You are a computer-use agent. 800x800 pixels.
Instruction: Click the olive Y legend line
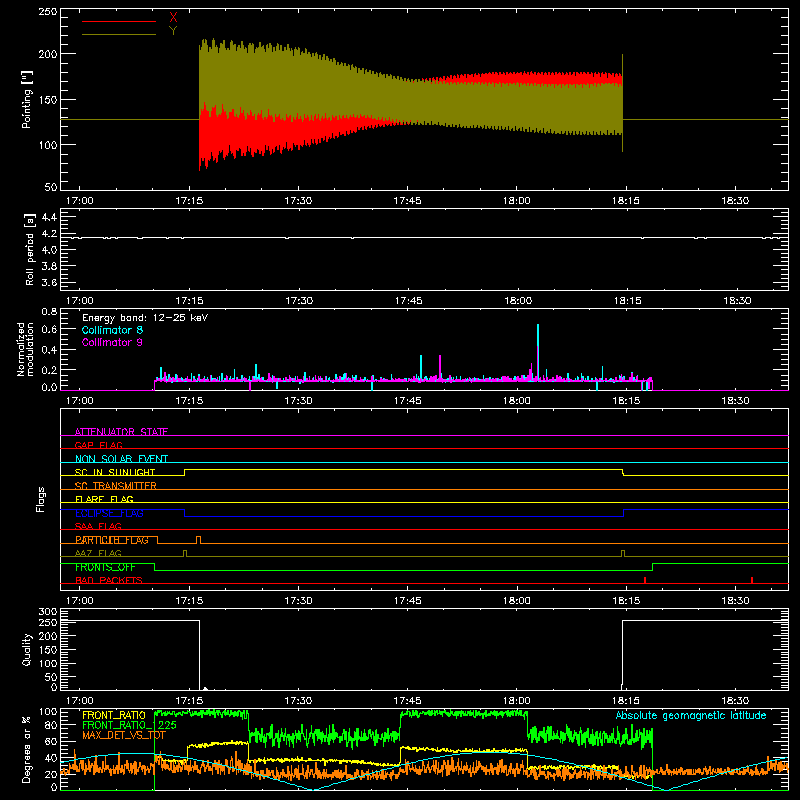(118, 35)
